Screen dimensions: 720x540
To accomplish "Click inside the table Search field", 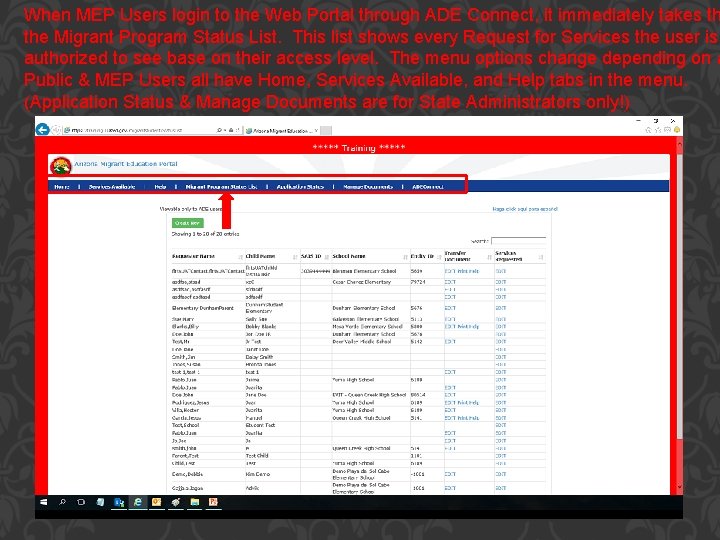I will click(x=518, y=241).
